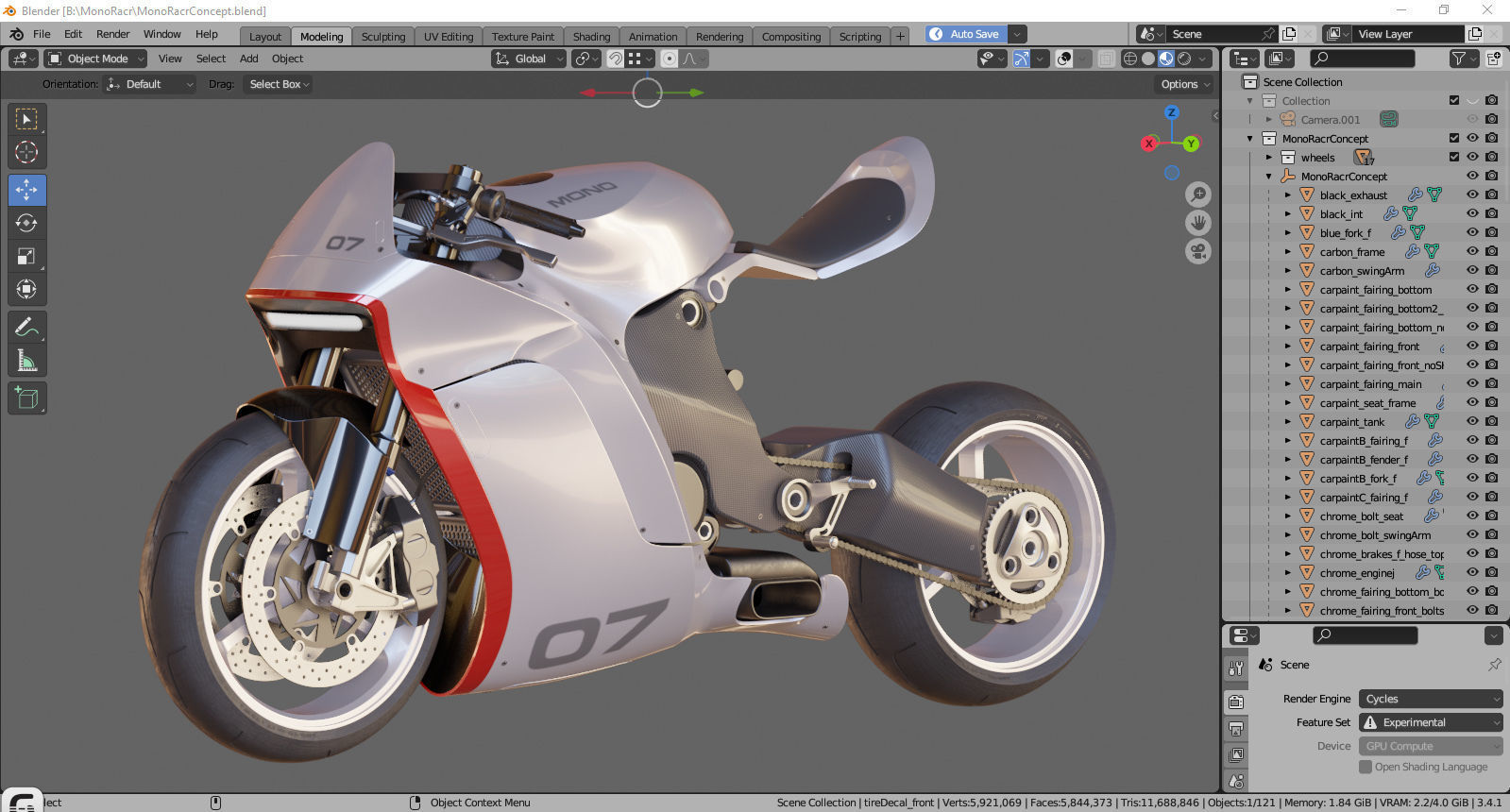Image resolution: width=1510 pixels, height=812 pixels.
Task: Activate the Add Cube tool
Action: point(26,398)
